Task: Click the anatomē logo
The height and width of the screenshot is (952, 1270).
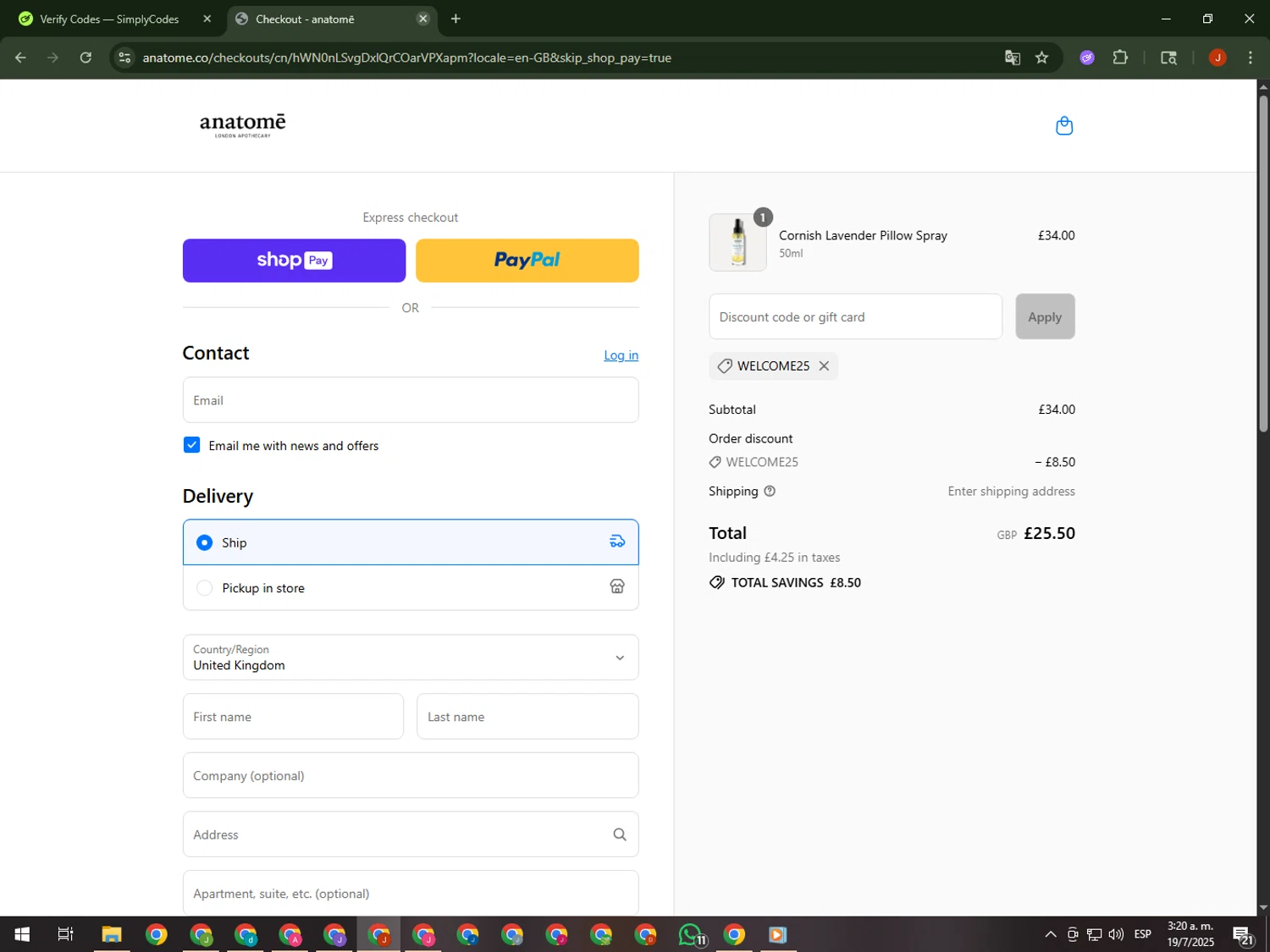Action: coord(243,125)
